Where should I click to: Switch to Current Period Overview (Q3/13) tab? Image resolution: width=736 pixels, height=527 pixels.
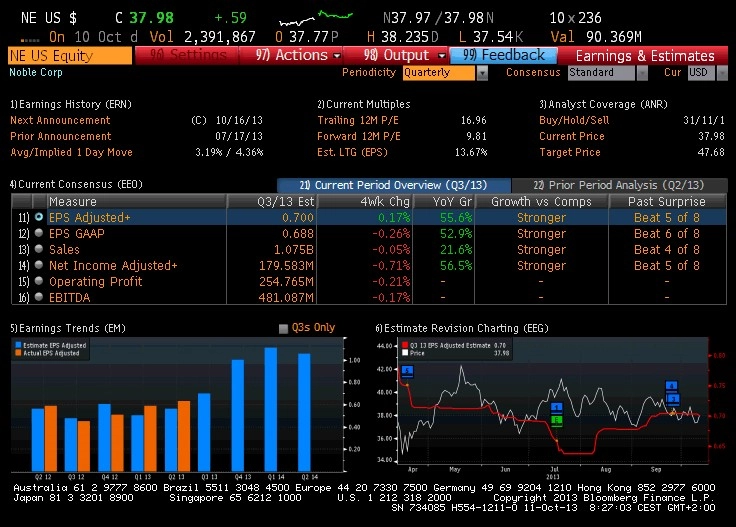393,185
